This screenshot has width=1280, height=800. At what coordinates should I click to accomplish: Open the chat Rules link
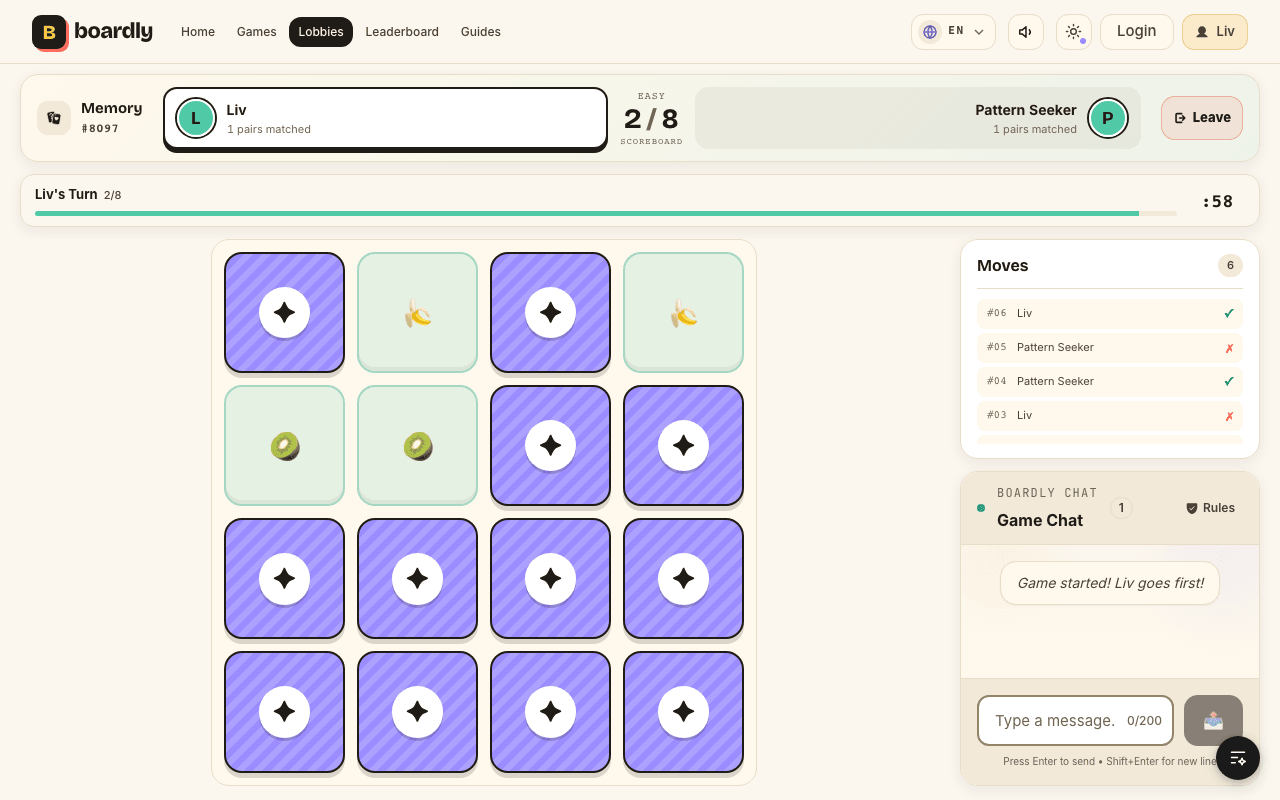click(x=1210, y=508)
